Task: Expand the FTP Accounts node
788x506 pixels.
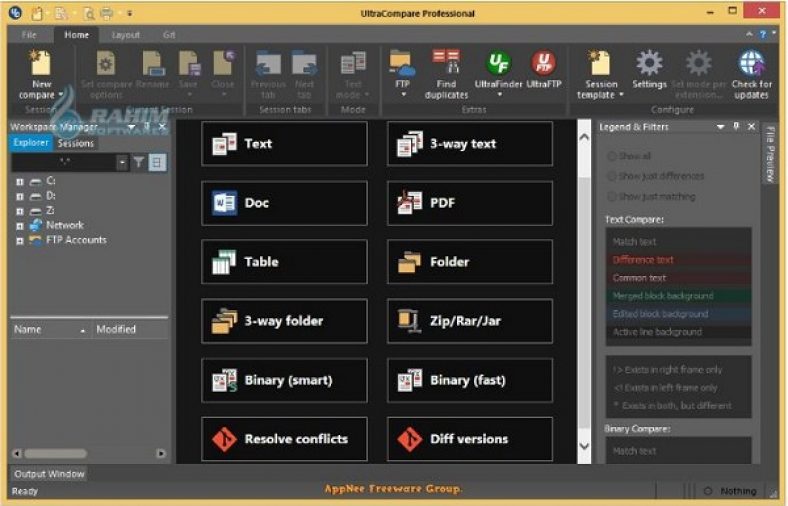Action: tap(20, 241)
